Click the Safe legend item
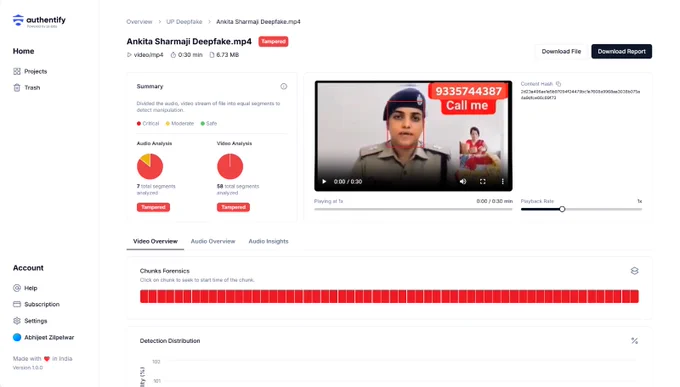Image resolution: width=680 pixels, height=387 pixels. click(x=209, y=124)
